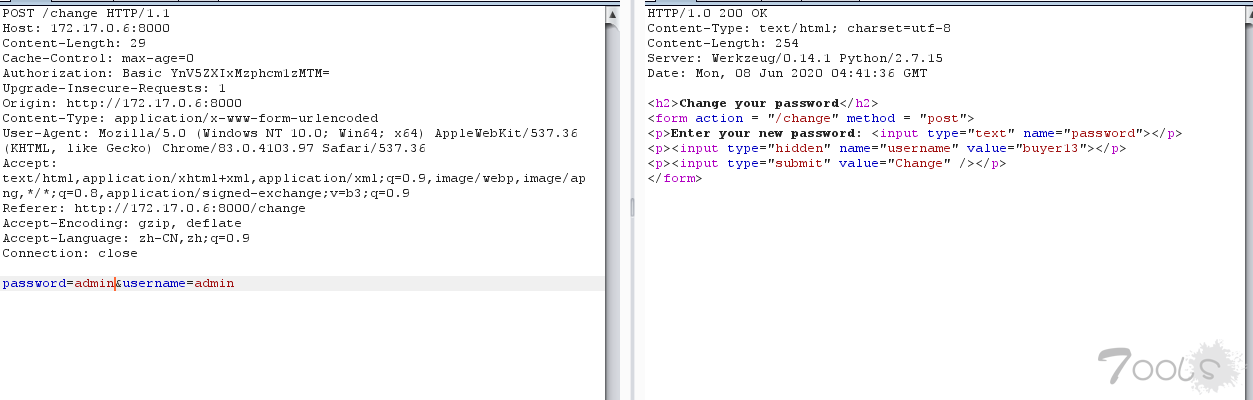Click the 'text/html,application/xhtml+xml' accept value line
Screen dimensions: 1253x400
pyautogui.click(x=294, y=177)
